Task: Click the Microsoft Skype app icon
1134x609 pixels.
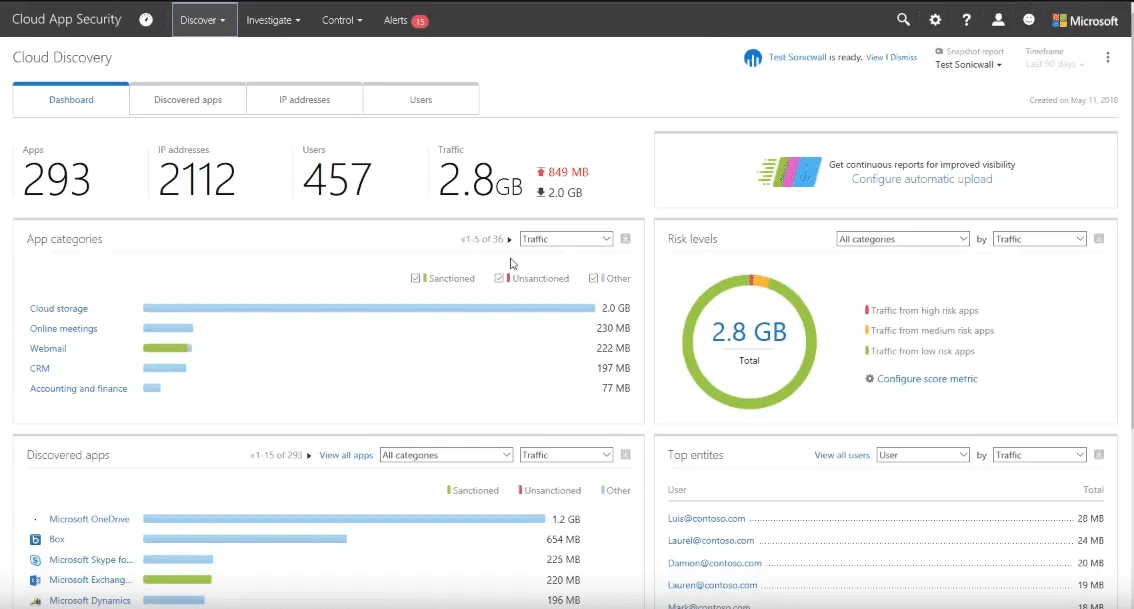Action: tap(35, 560)
